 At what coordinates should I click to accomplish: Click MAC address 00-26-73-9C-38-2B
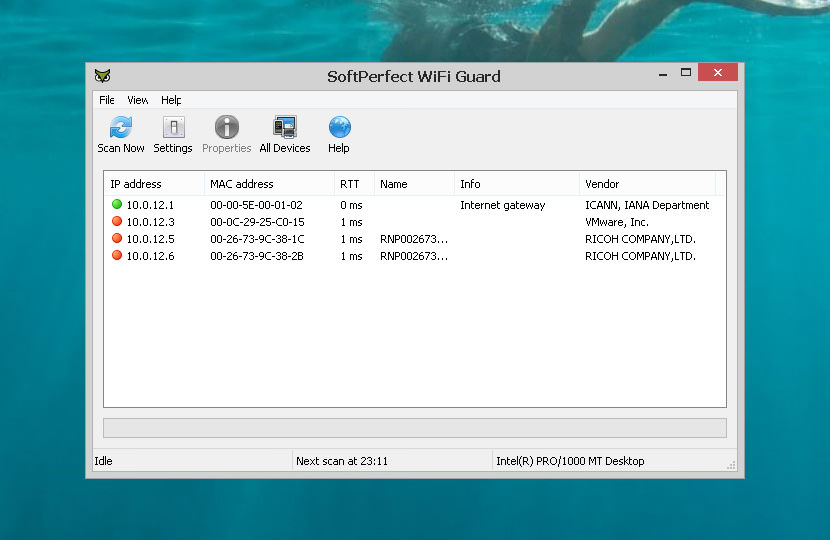coord(257,256)
